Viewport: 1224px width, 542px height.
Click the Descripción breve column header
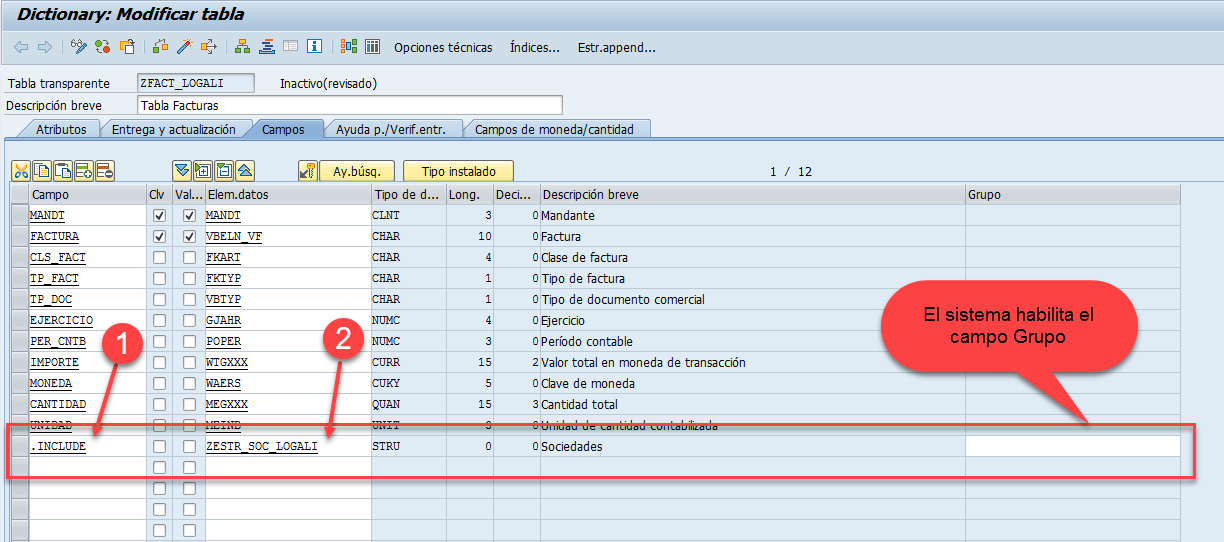(x=753, y=194)
